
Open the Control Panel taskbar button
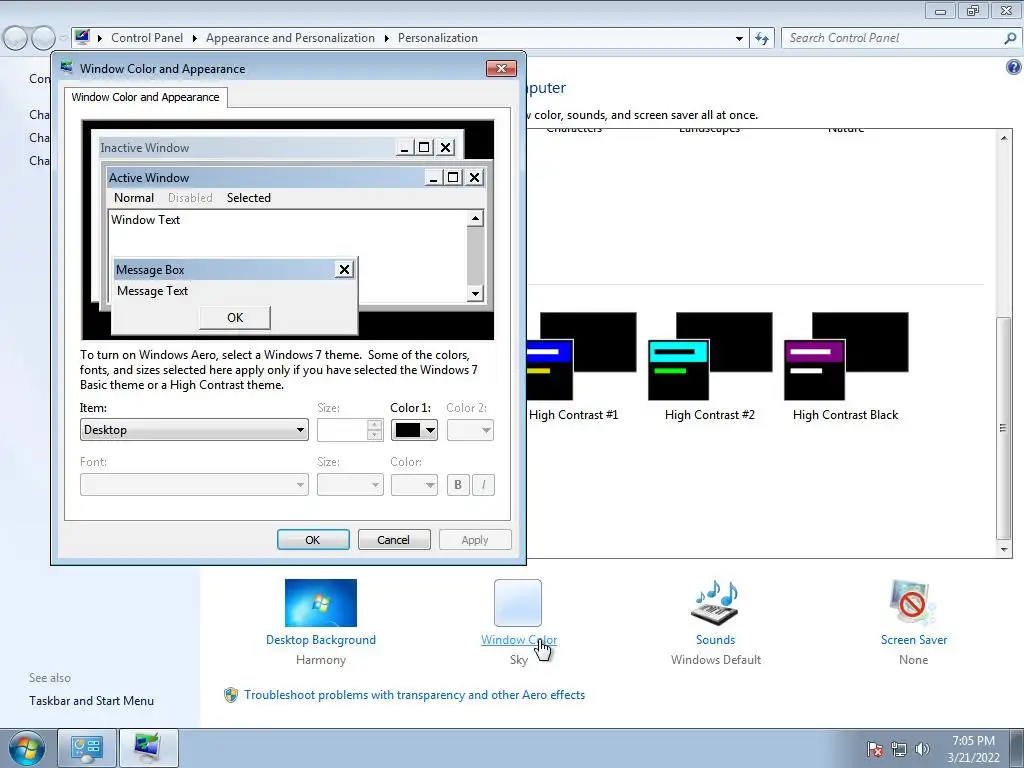[x=87, y=748]
